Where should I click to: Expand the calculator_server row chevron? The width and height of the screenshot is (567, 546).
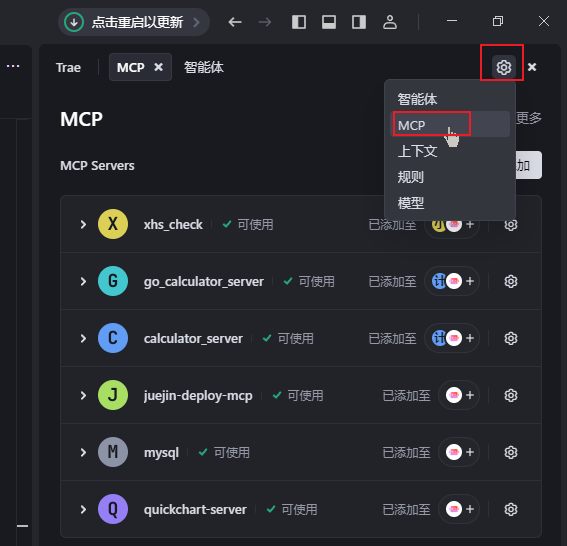tap(83, 338)
